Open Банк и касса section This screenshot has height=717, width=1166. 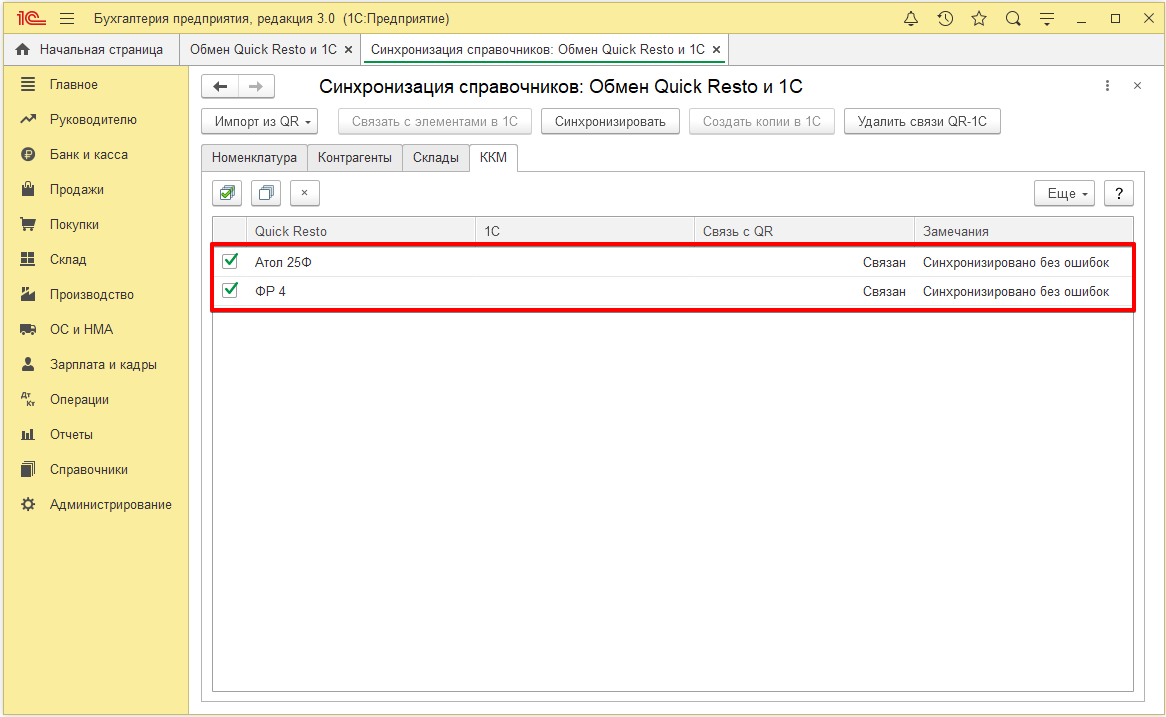pyautogui.click(x=88, y=155)
